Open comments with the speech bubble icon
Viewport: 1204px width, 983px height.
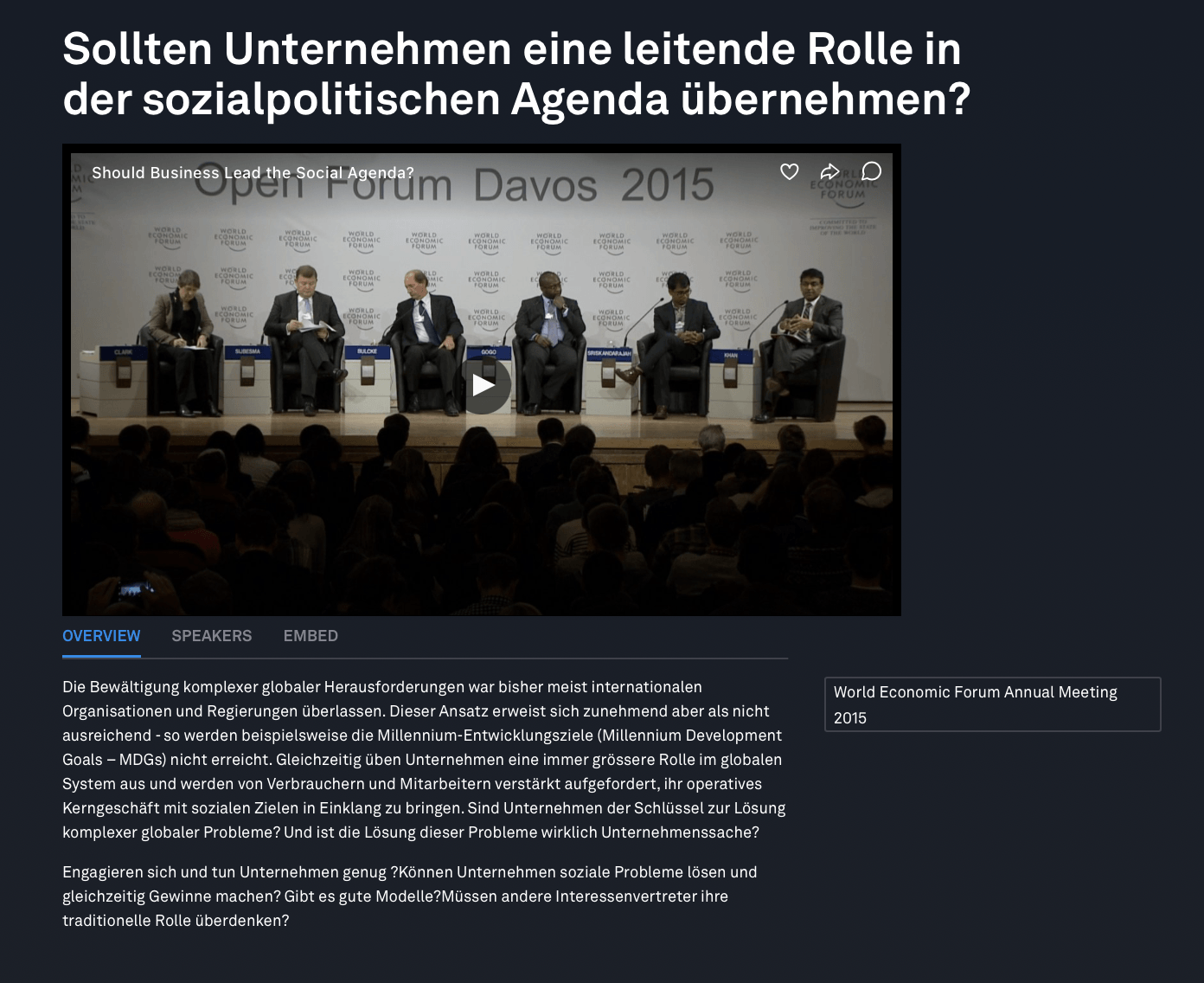[x=871, y=171]
